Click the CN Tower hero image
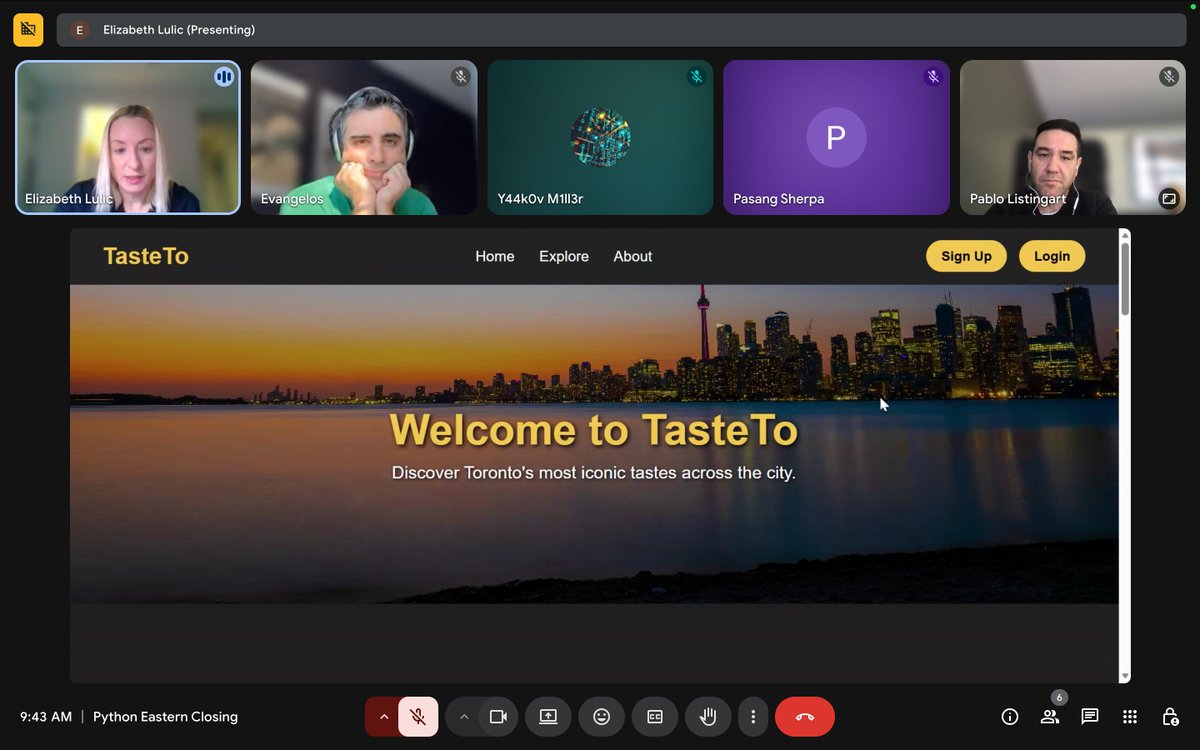The image size is (1200, 750). [x=594, y=444]
